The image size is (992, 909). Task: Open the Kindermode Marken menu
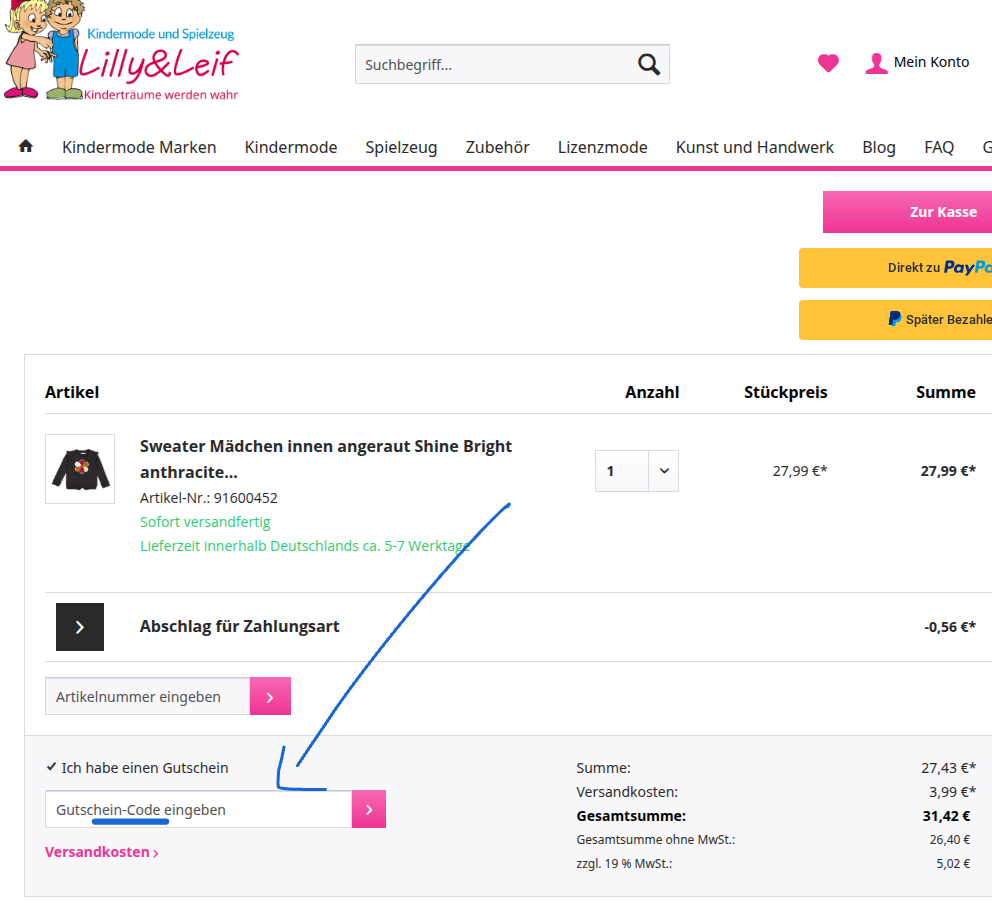pyautogui.click(x=139, y=147)
